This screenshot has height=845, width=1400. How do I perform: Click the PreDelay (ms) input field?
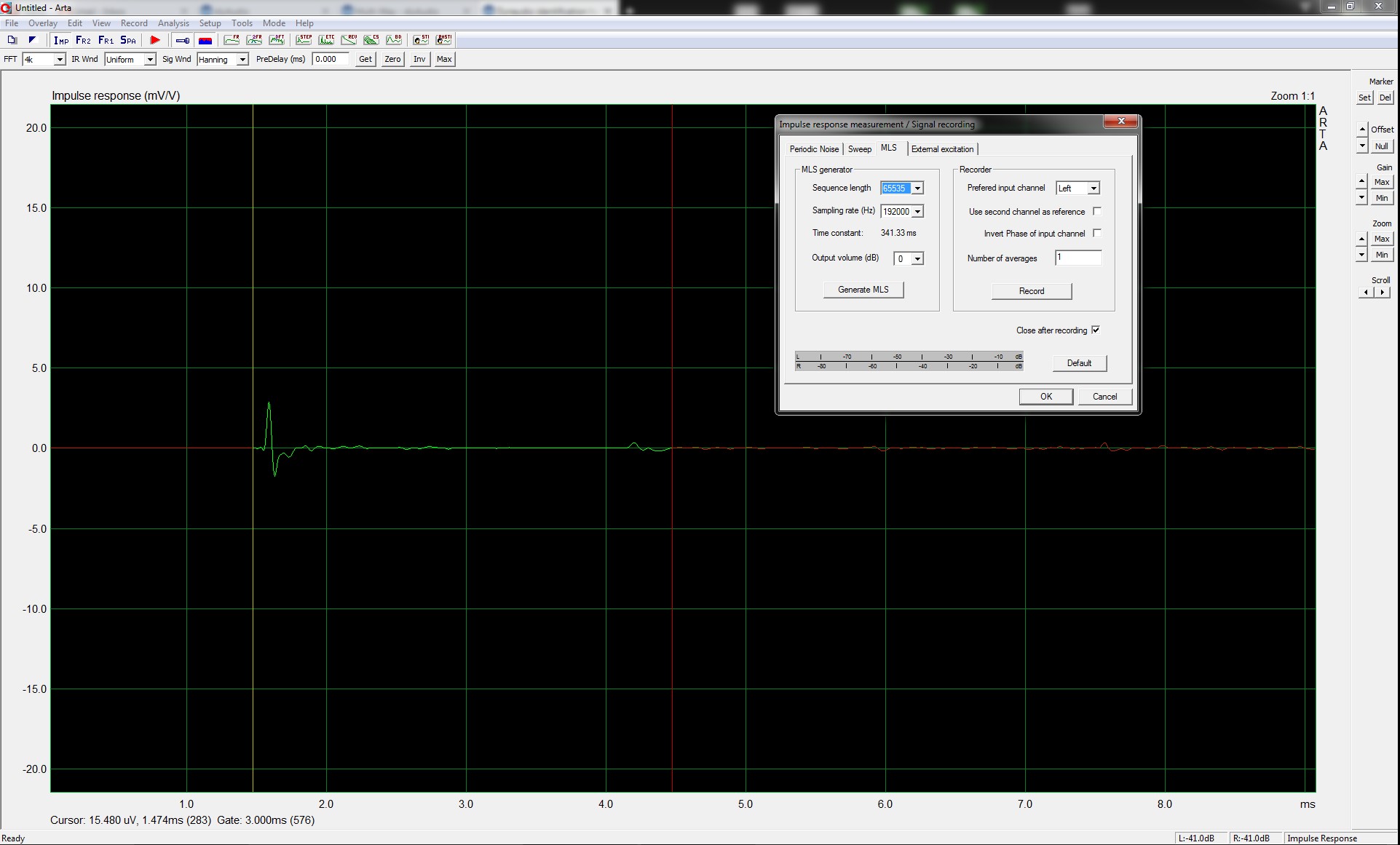[x=331, y=60]
